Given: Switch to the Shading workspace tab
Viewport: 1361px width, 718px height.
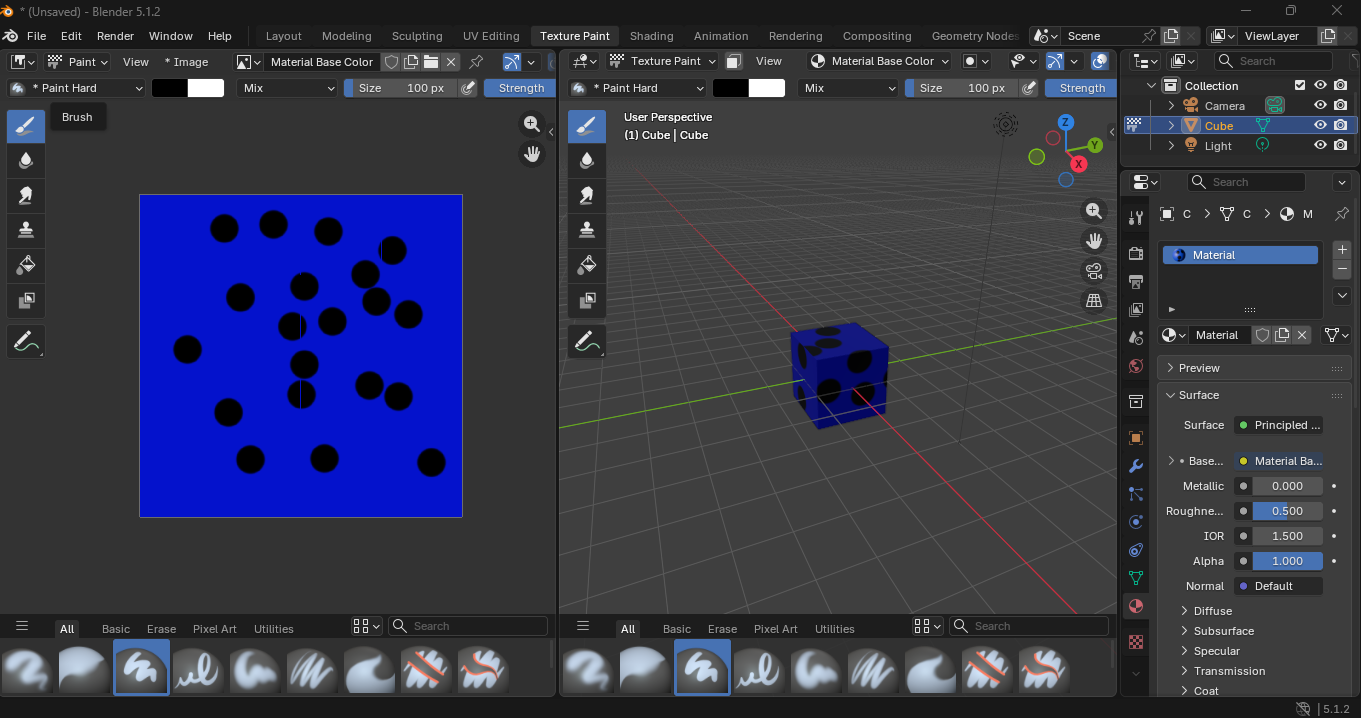Looking at the screenshot, I should click(651, 36).
